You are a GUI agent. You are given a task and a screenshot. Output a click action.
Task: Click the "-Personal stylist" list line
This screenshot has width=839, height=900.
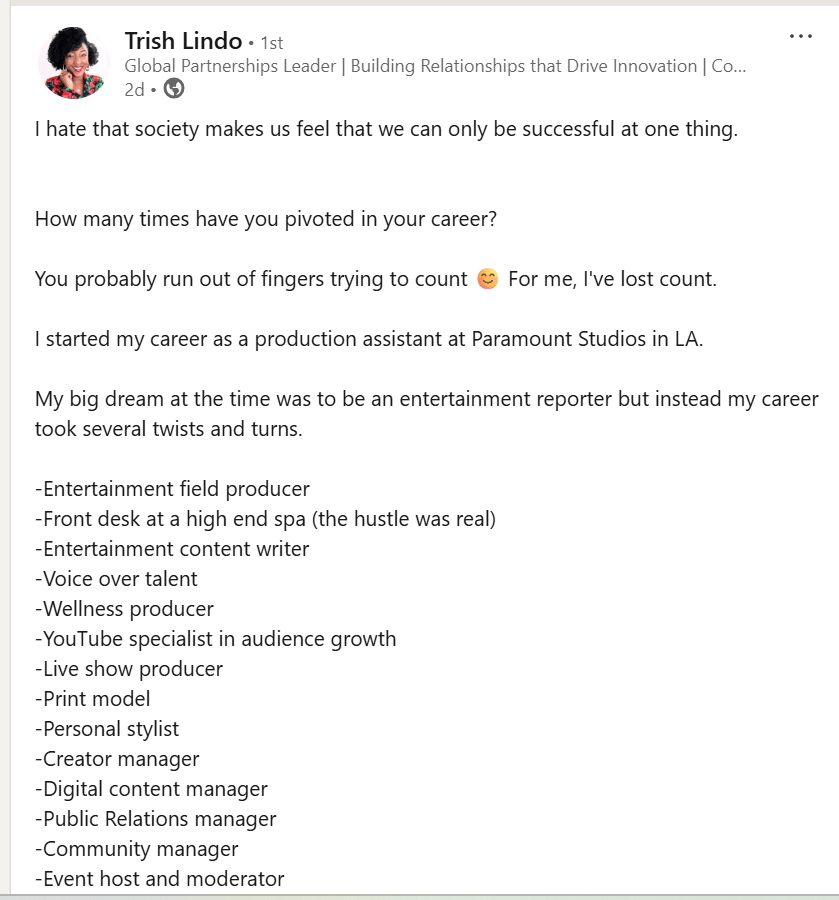[x=107, y=729]
